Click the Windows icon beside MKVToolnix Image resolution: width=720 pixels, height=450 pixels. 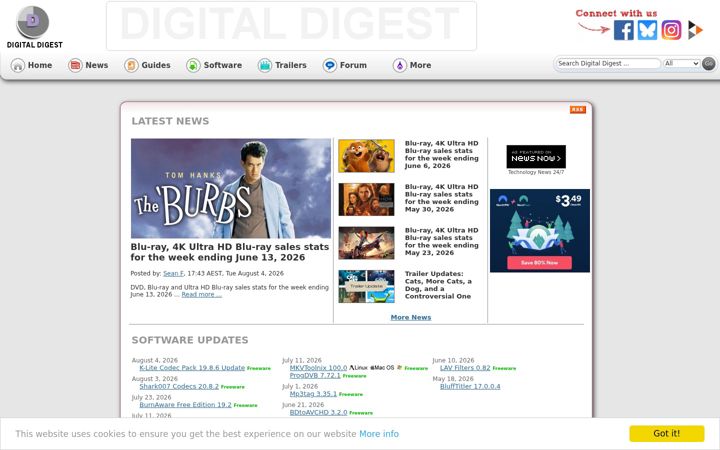click(399, 368)
